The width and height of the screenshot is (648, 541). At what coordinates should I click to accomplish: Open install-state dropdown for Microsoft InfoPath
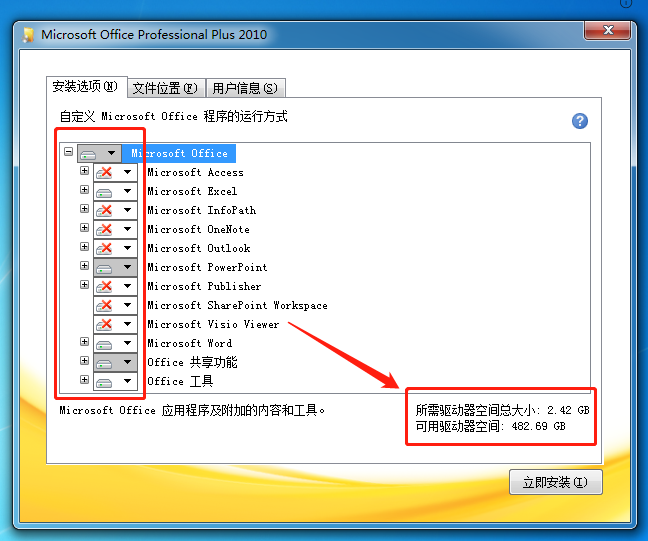[x=115, y=210]
